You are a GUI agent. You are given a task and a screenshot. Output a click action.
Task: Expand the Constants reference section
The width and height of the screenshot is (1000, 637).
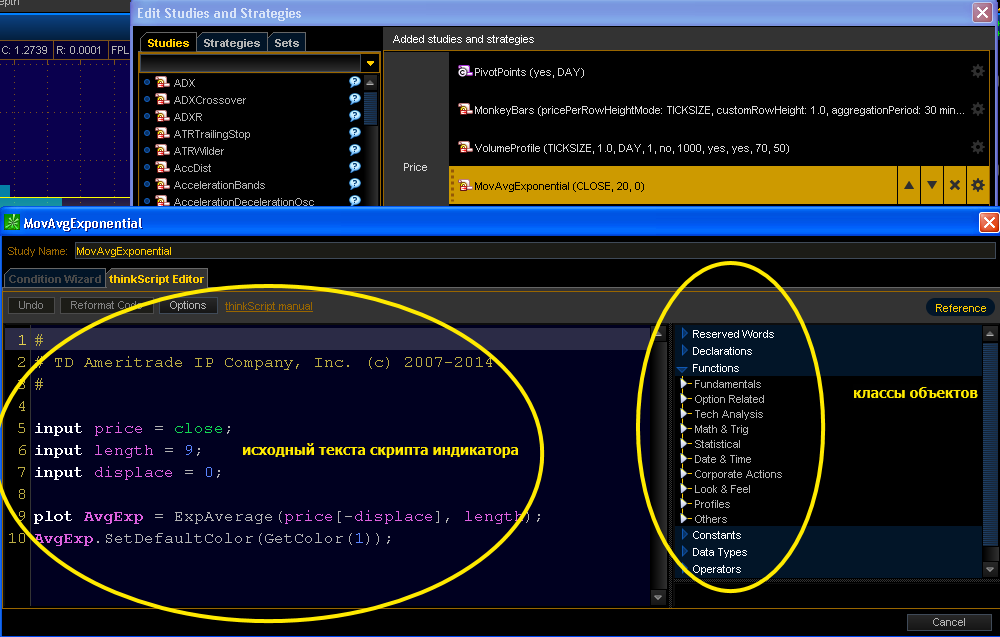coord(684,534)
